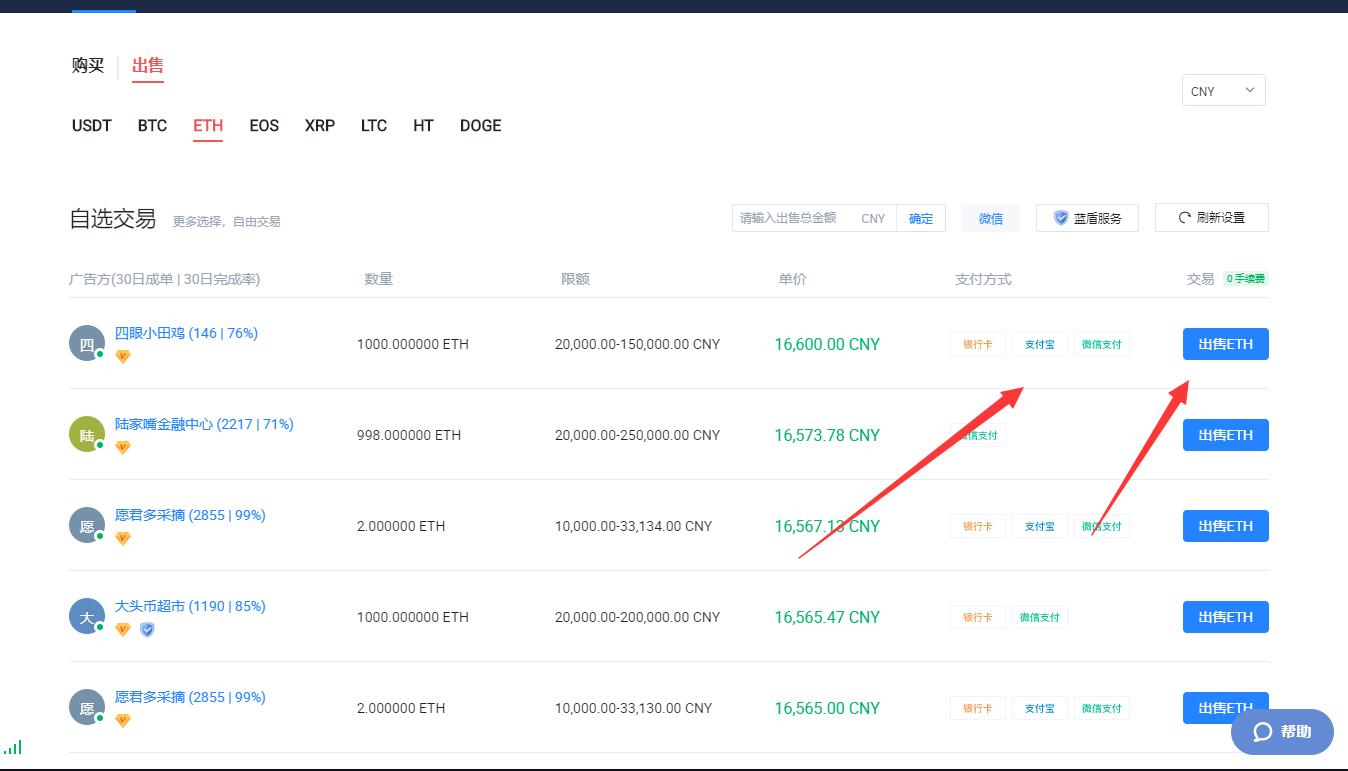Click the 支付宝 tag in the first row

(x=1039, y=344)
